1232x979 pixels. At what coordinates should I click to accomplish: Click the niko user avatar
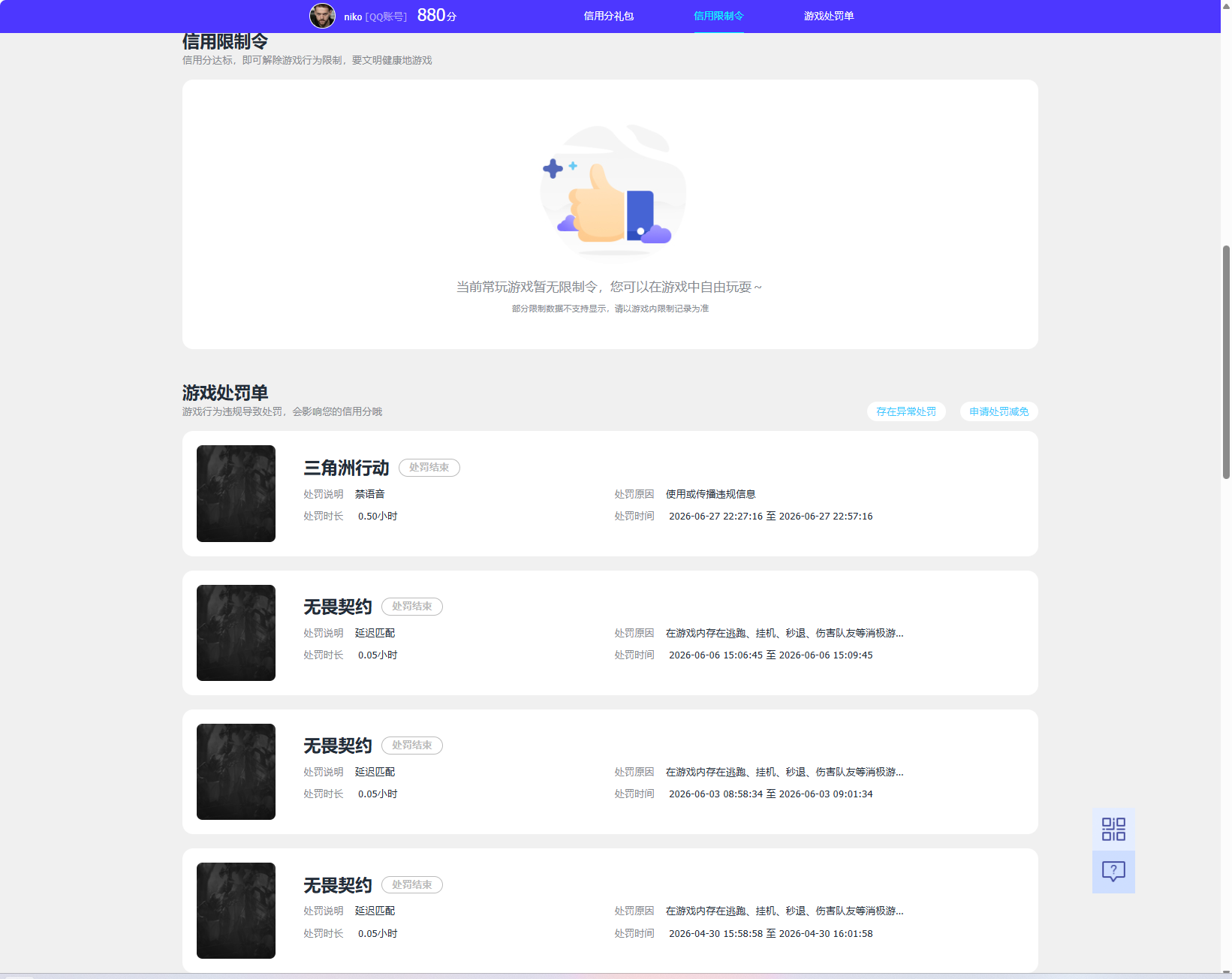[322, 16]
